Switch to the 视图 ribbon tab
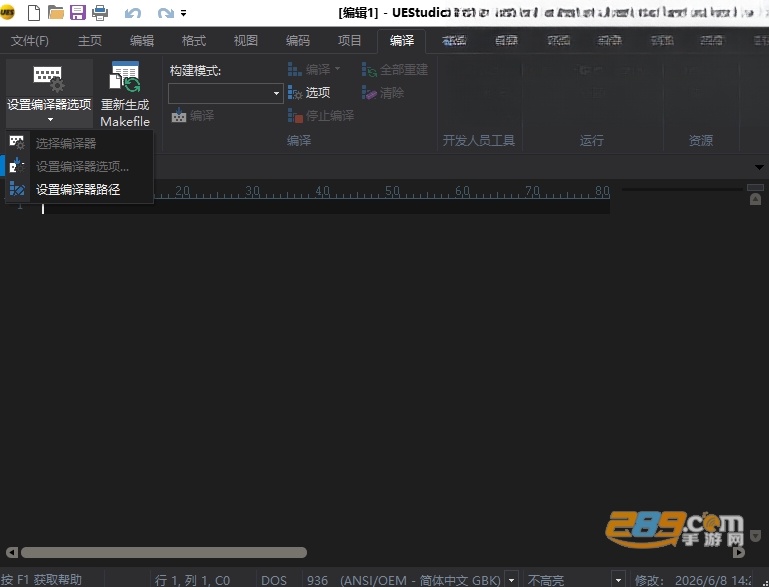Image resolution: width=769 pixels, height=587 pixels. (246, 41)
